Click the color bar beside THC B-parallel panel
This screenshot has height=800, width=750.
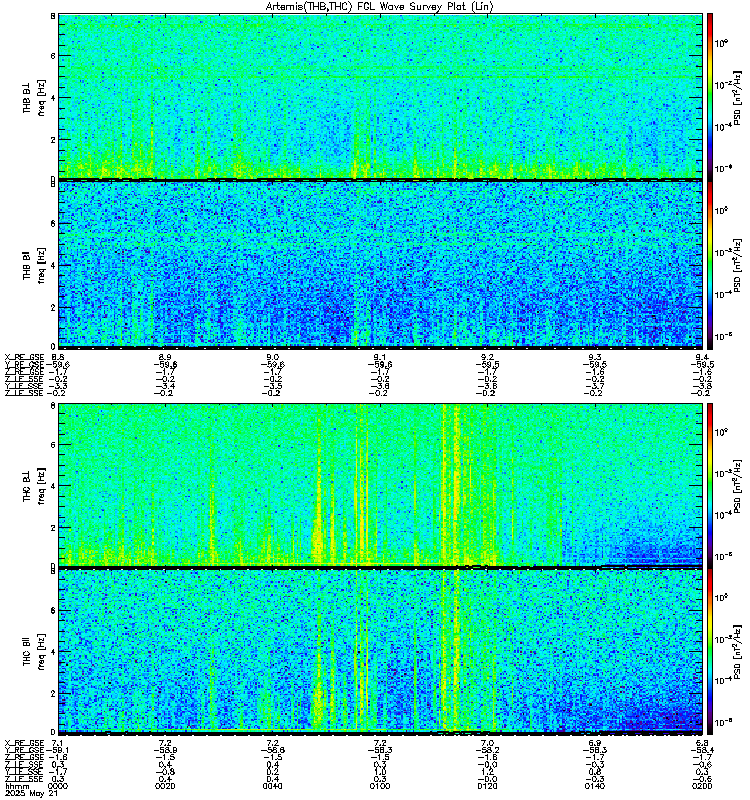point(710,651)
